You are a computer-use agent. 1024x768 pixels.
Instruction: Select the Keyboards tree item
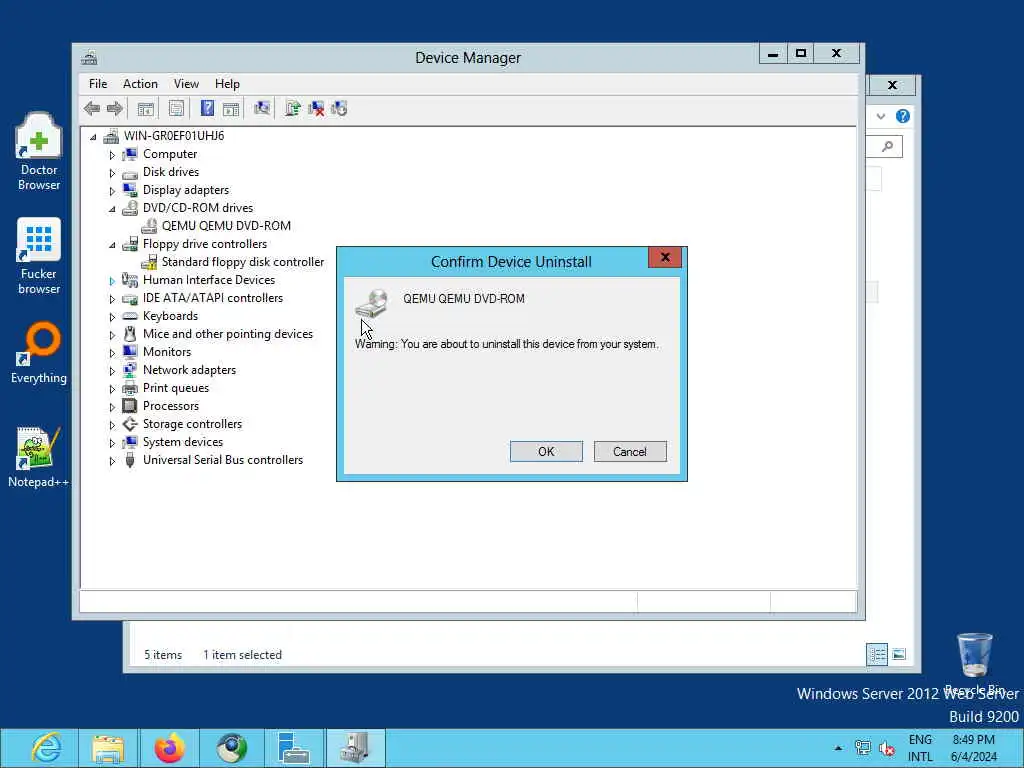pos(170,316)
